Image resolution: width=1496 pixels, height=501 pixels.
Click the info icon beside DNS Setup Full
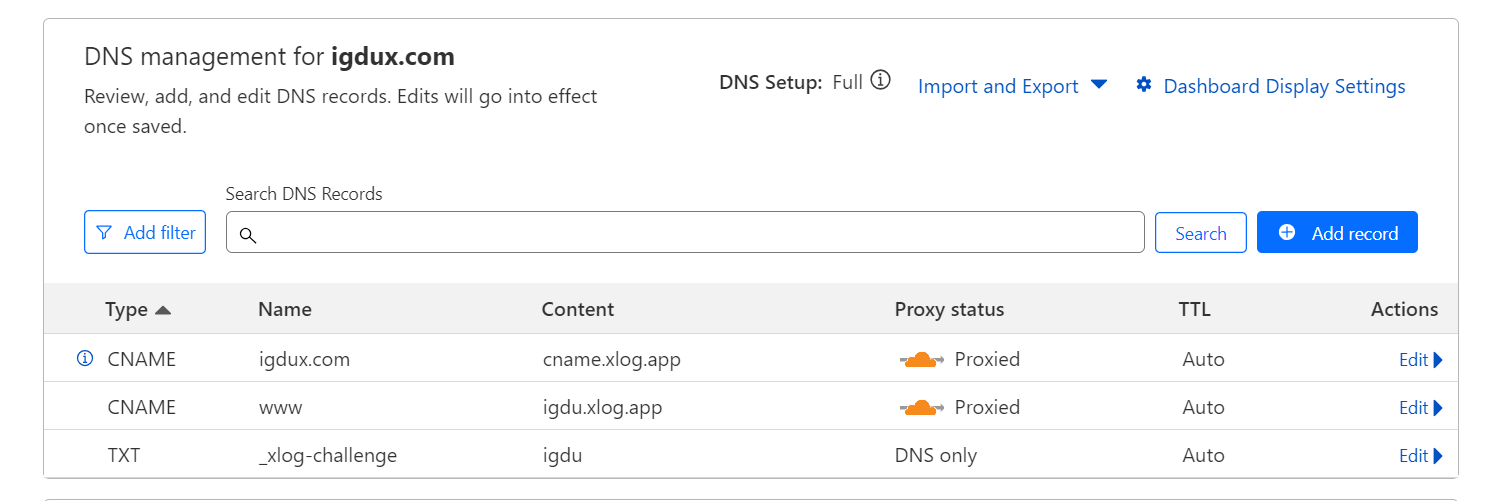[880, 81]
